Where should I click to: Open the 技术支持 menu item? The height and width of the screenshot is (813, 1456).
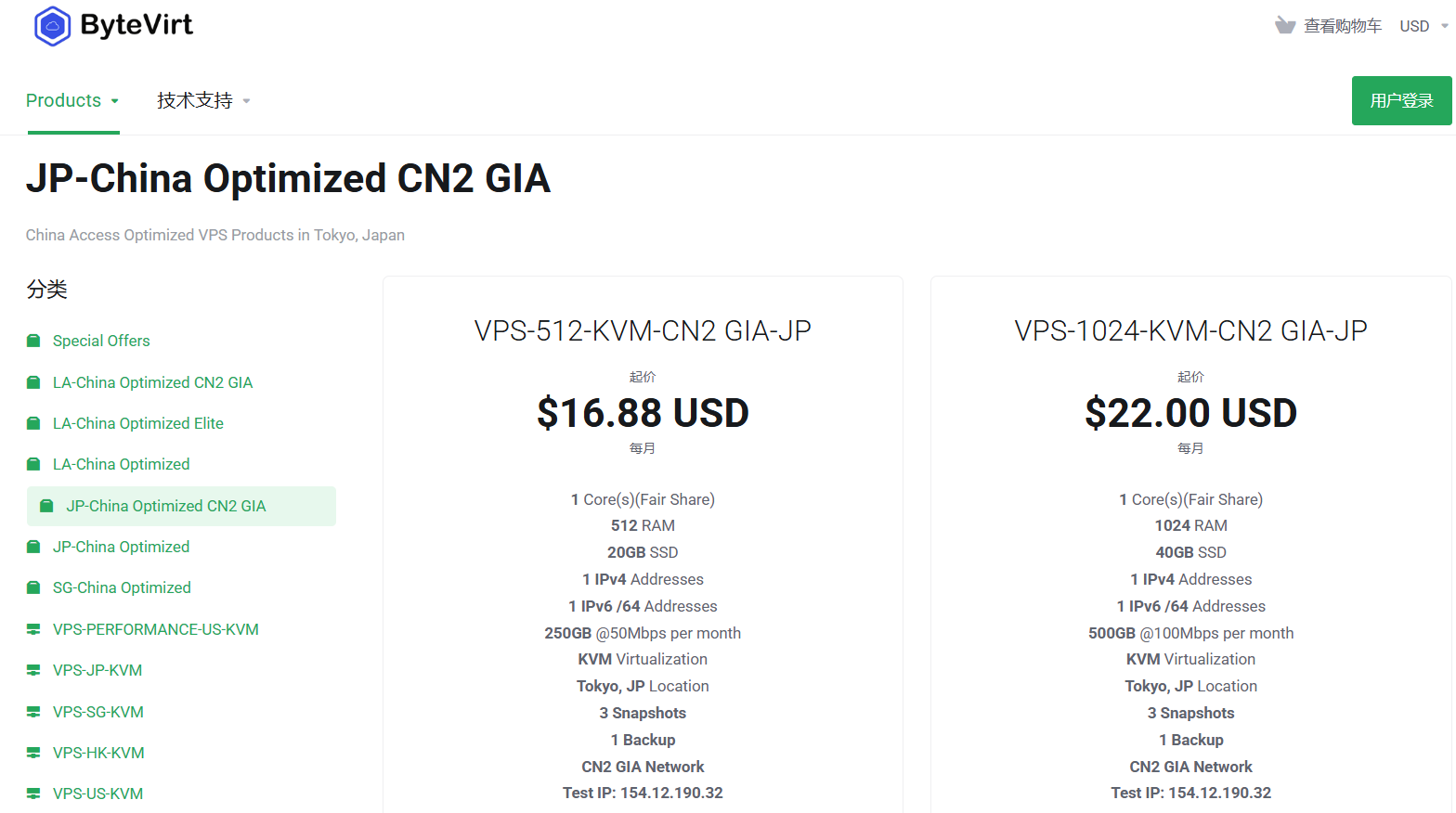pos(193,100)
